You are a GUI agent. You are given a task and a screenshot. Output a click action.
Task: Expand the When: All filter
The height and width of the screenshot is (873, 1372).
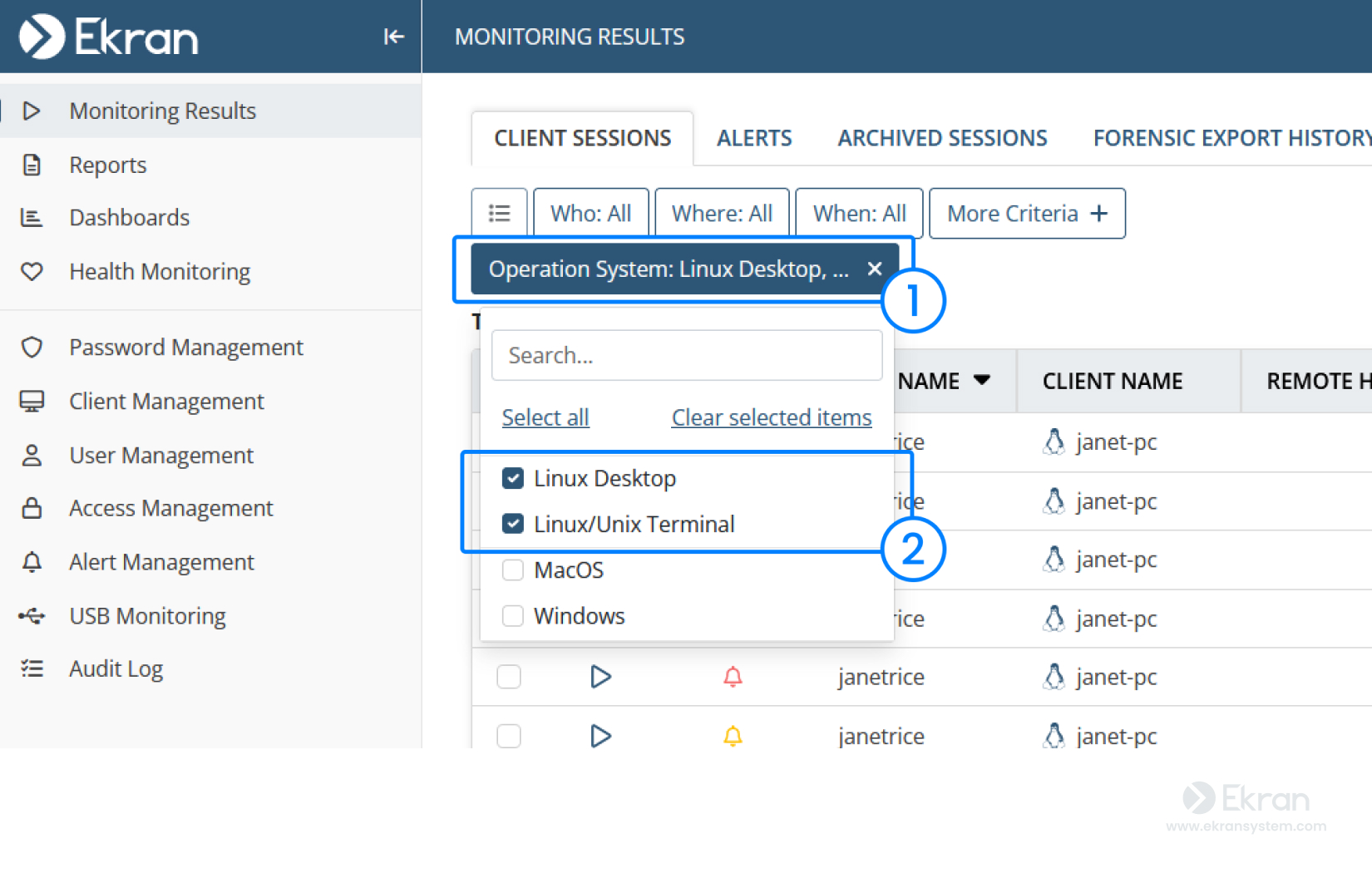pyautogui.click(x=859, y=214)
